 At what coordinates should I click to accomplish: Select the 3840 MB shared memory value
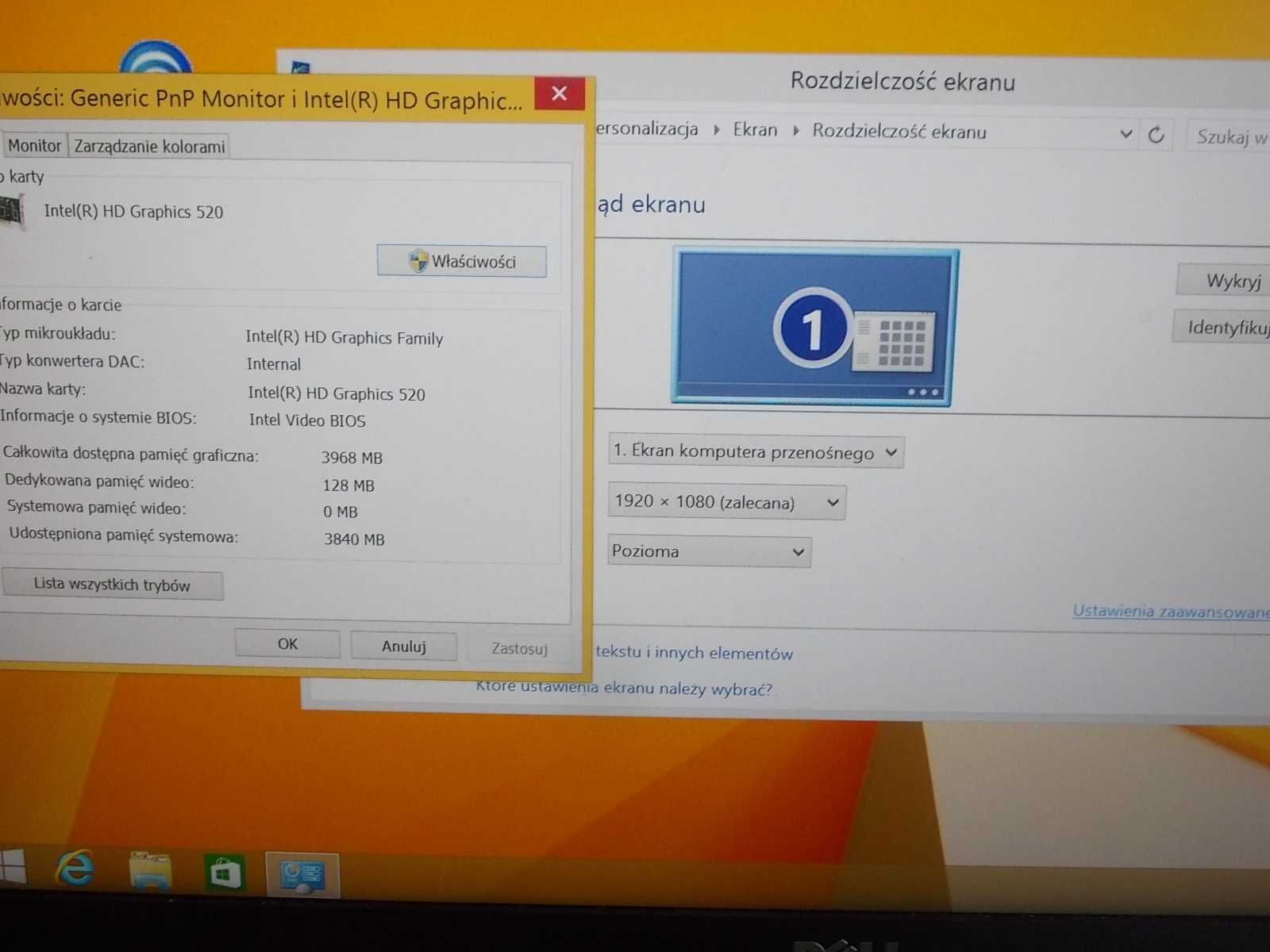pos(354,539)
